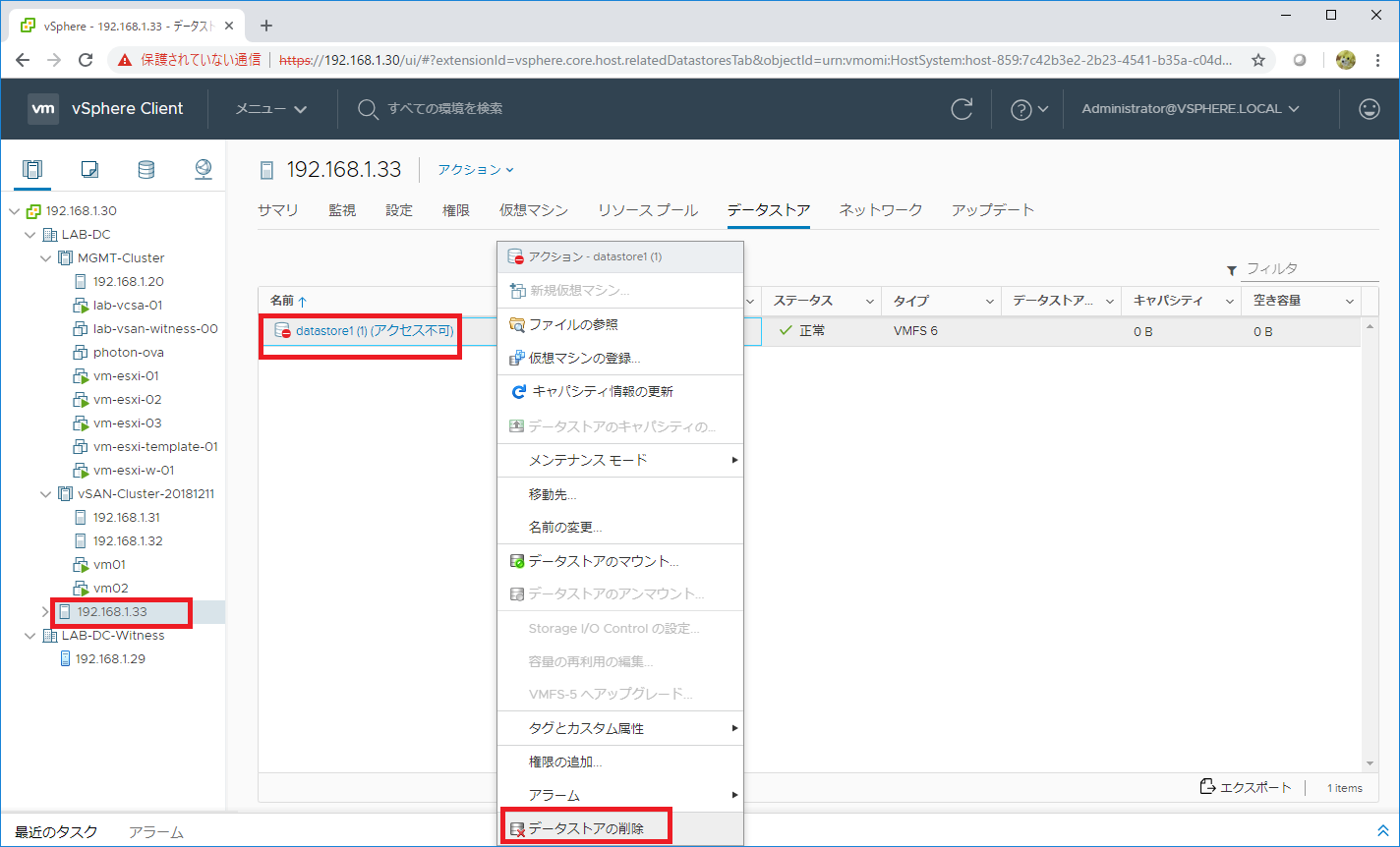Viewport: 1400px width, 847px height.
Task: Switch to 監視 tab
Action: point(342,210)
